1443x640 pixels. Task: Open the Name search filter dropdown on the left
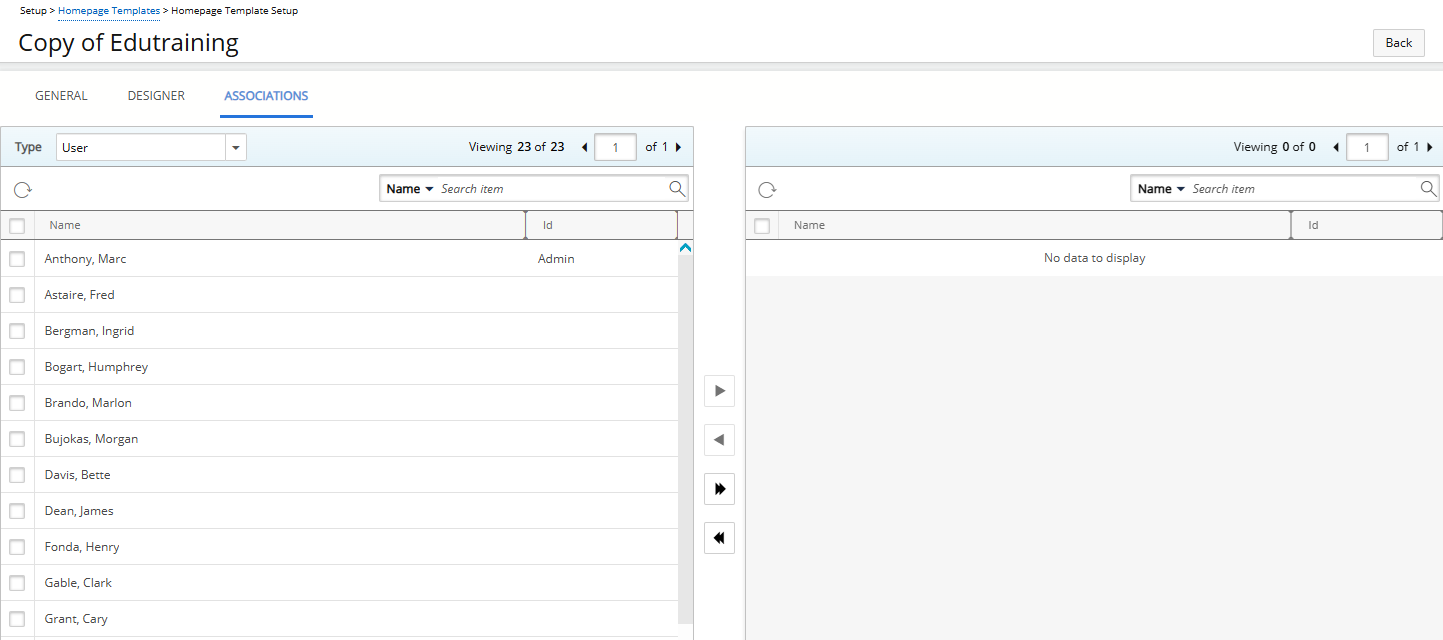click(x=409, y=188)
